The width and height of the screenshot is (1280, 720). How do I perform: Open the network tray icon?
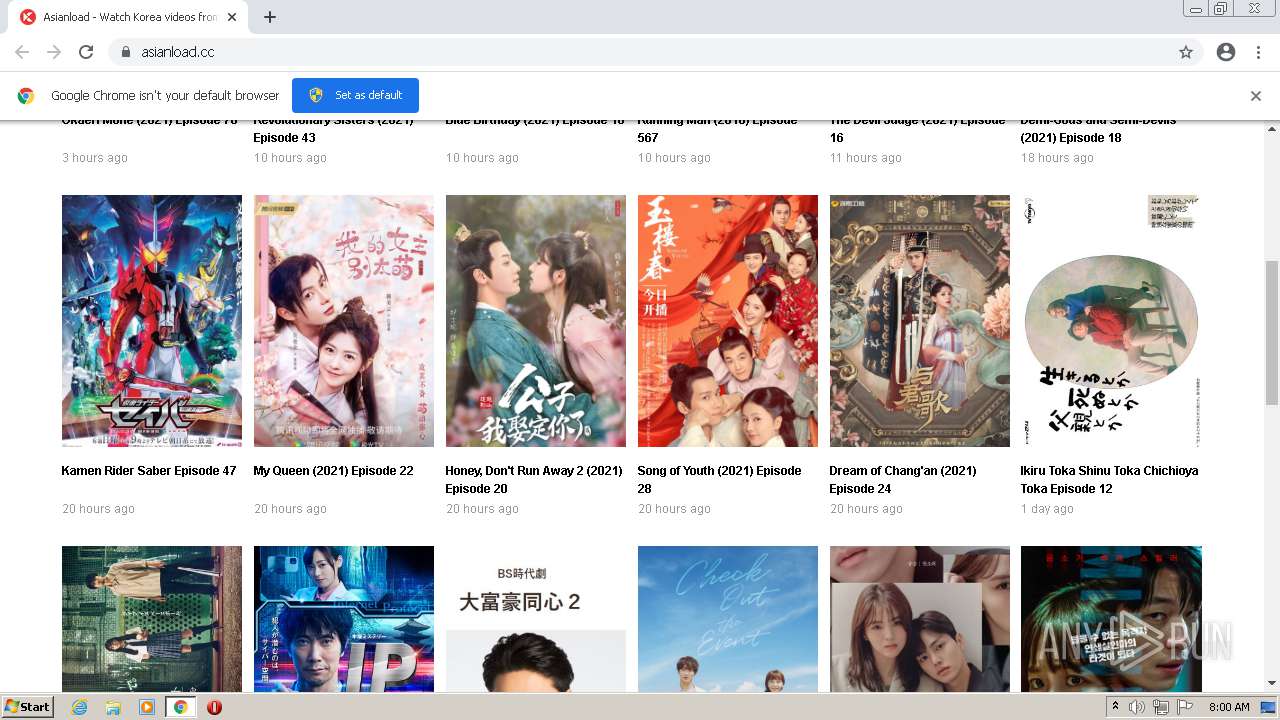pos(1161,707)
